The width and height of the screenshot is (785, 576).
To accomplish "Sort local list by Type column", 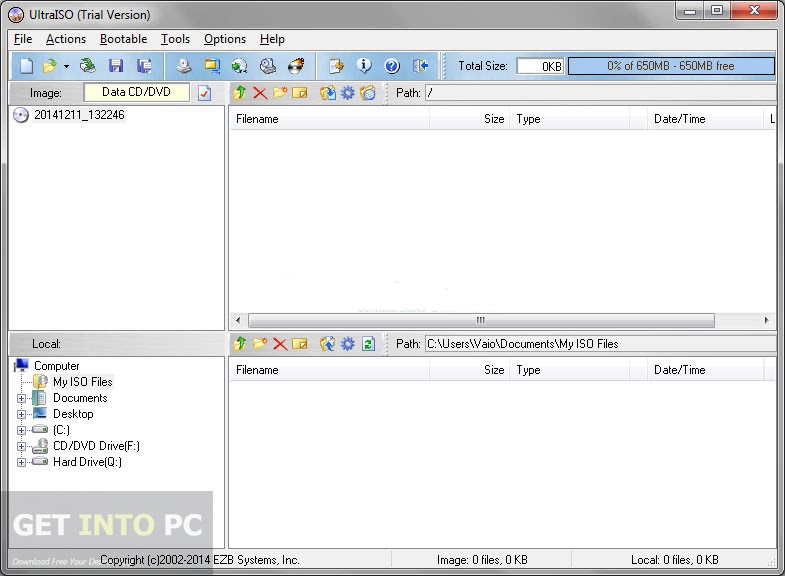I will tap(570, 370).
